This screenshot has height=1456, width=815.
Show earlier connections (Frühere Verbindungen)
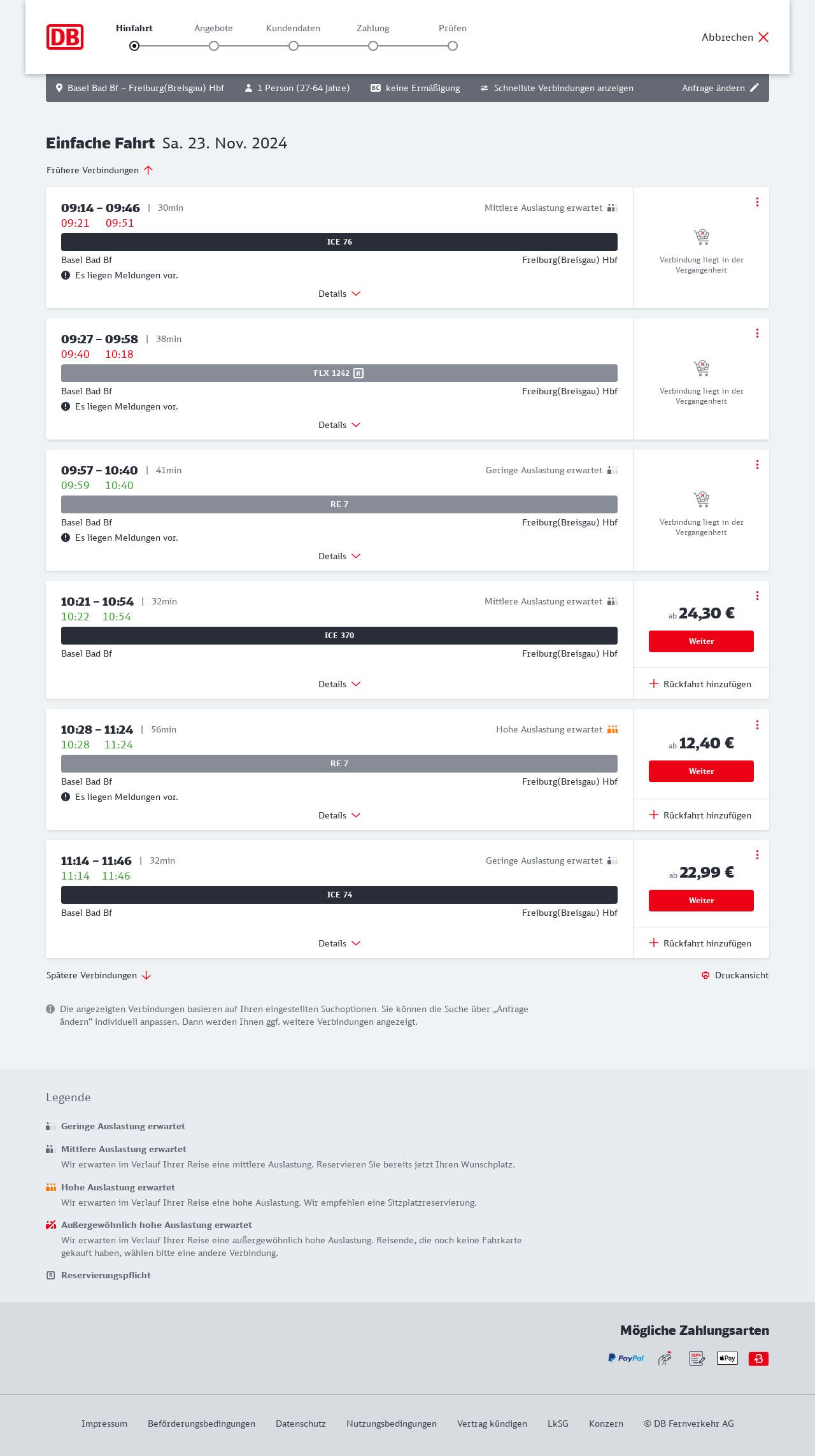click(x=100, y=170)
